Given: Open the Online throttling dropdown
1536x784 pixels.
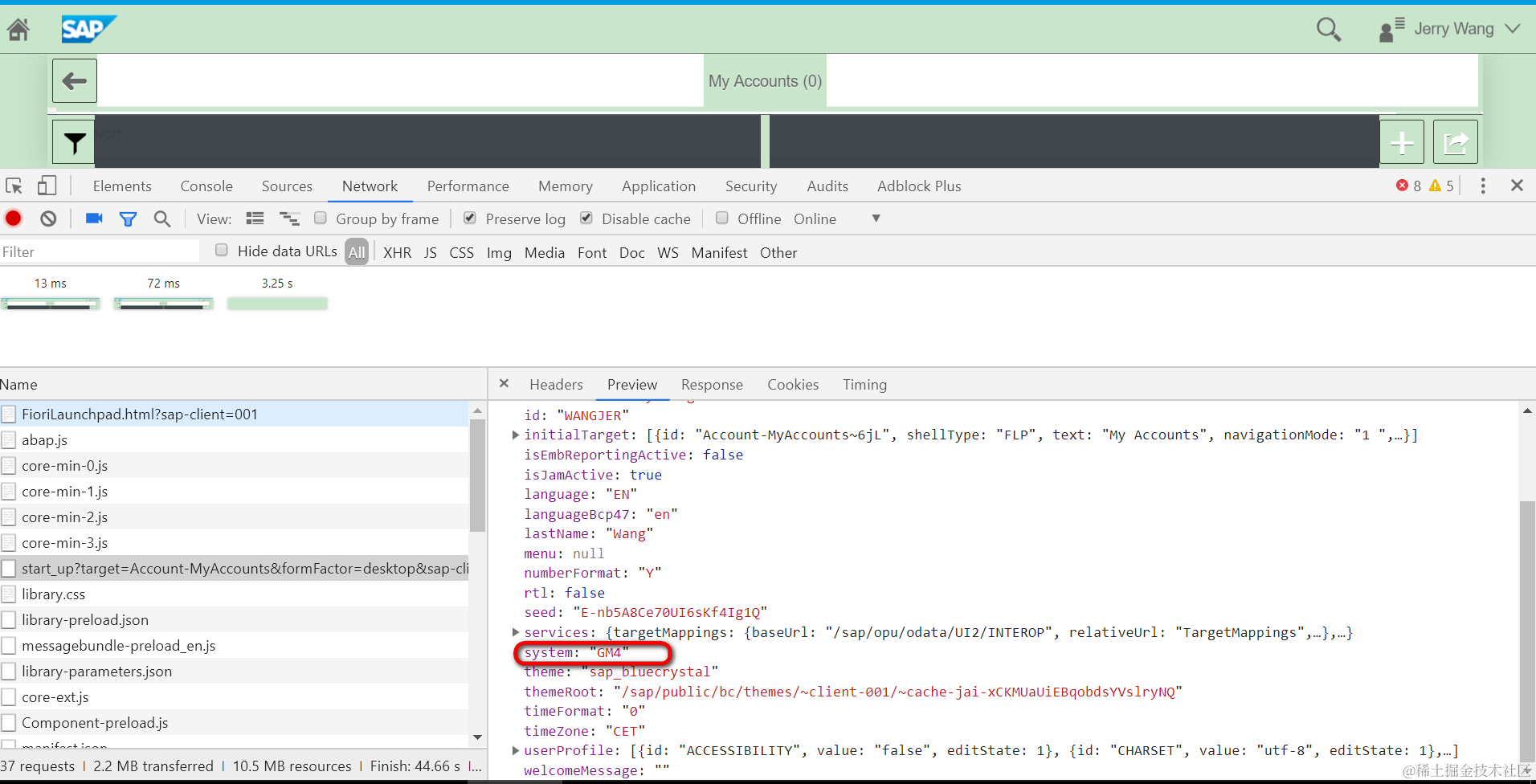Looking at the screenshot, I should point(837,218).
